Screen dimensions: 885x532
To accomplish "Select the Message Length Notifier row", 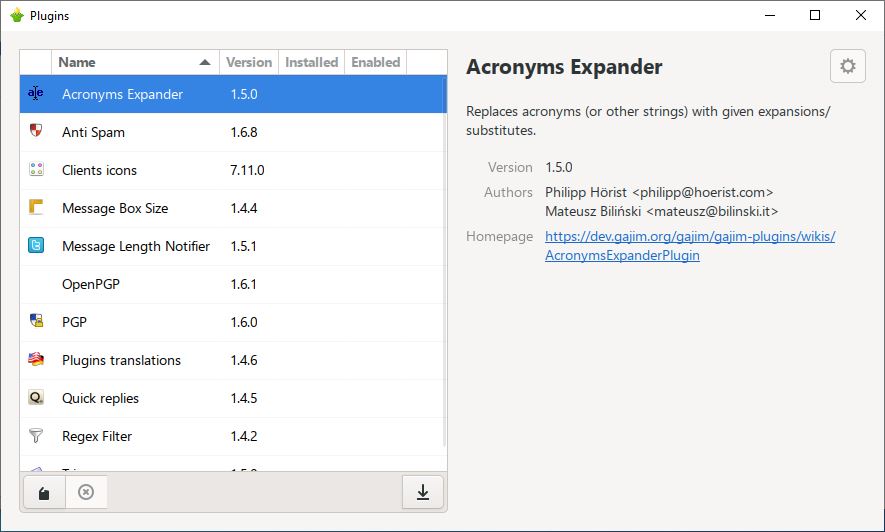I will 232,246.
